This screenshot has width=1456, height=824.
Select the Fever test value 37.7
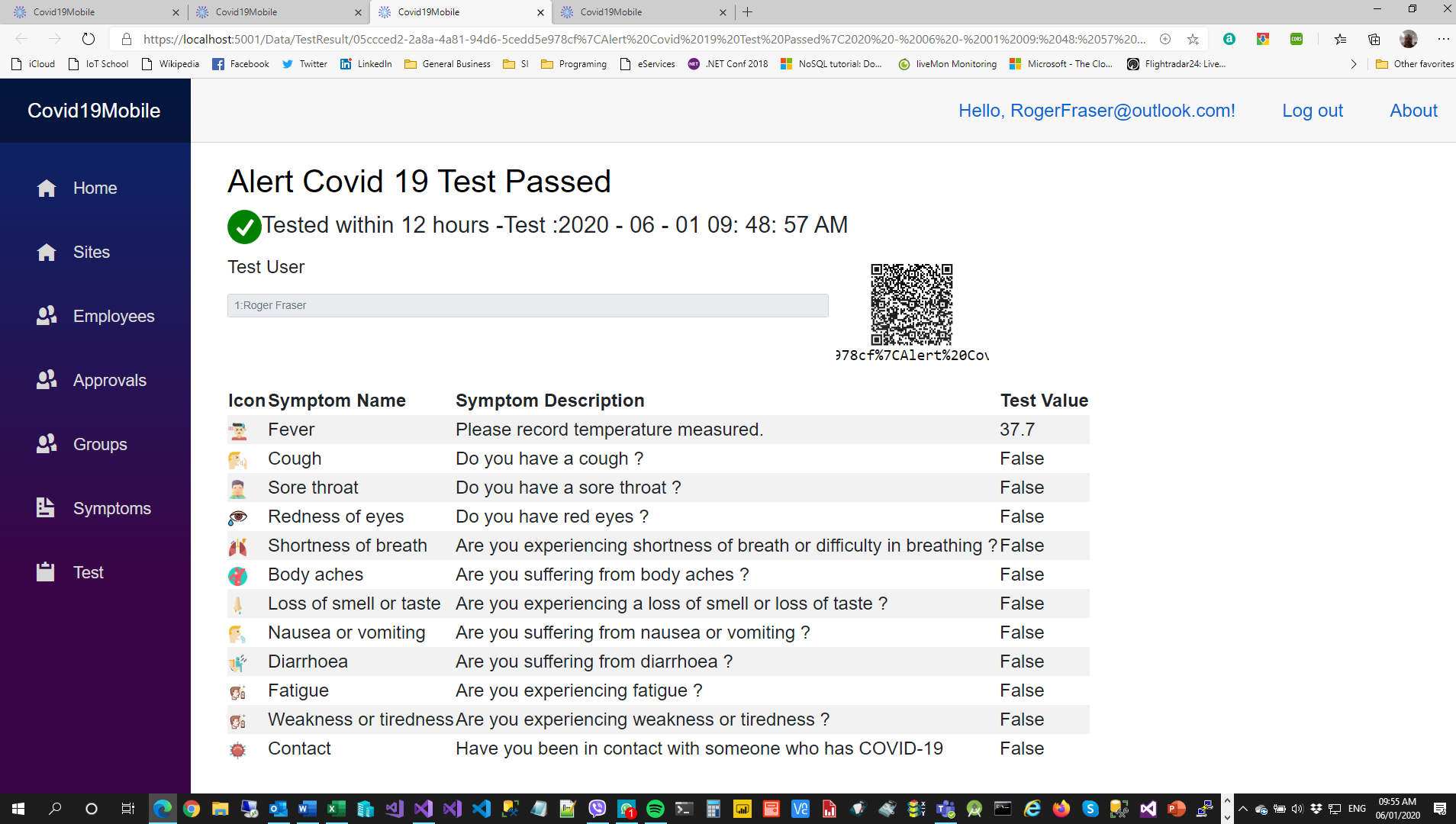[1017, 430]
